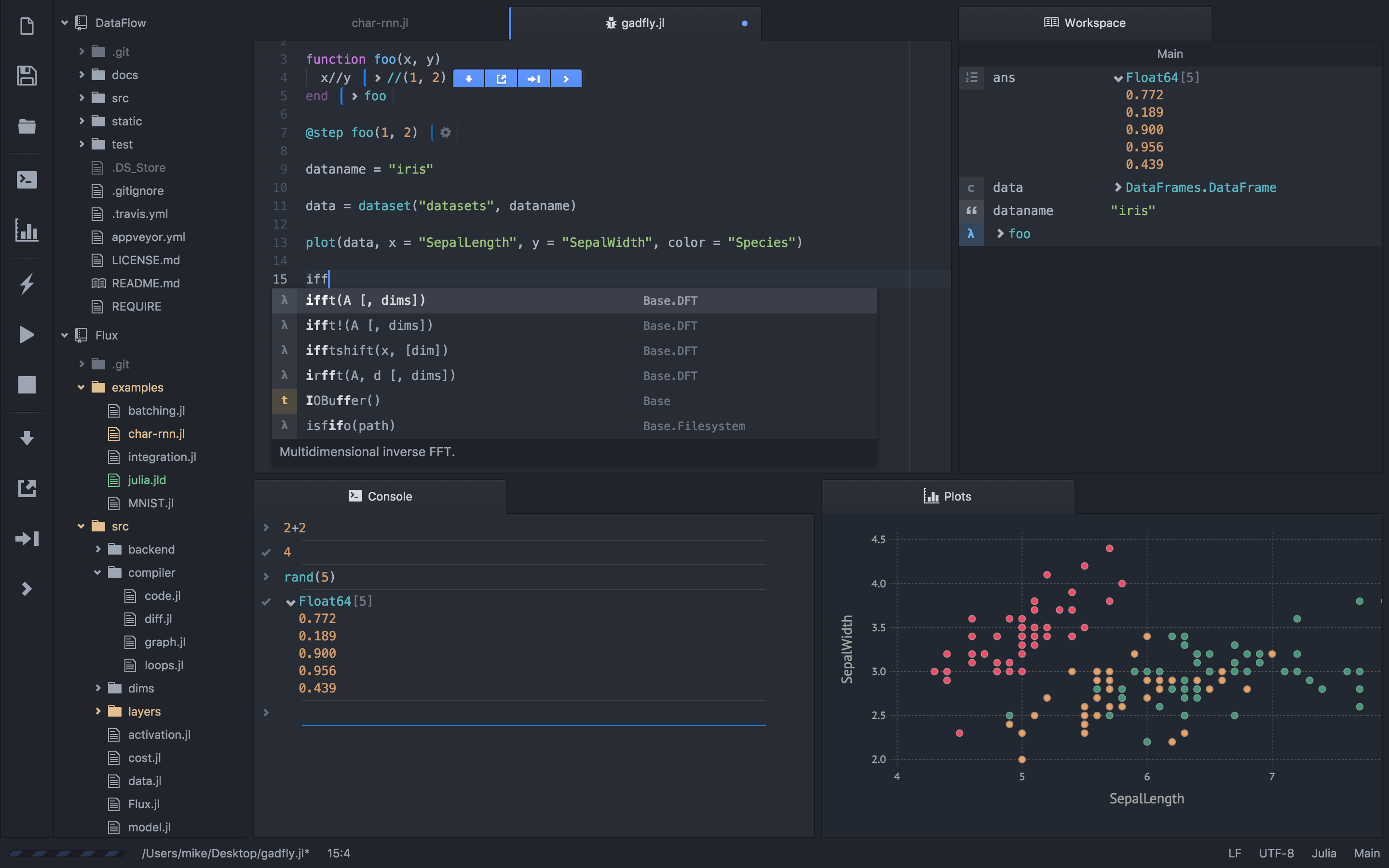Collapse the DataFlow project root

pos(65,23)
